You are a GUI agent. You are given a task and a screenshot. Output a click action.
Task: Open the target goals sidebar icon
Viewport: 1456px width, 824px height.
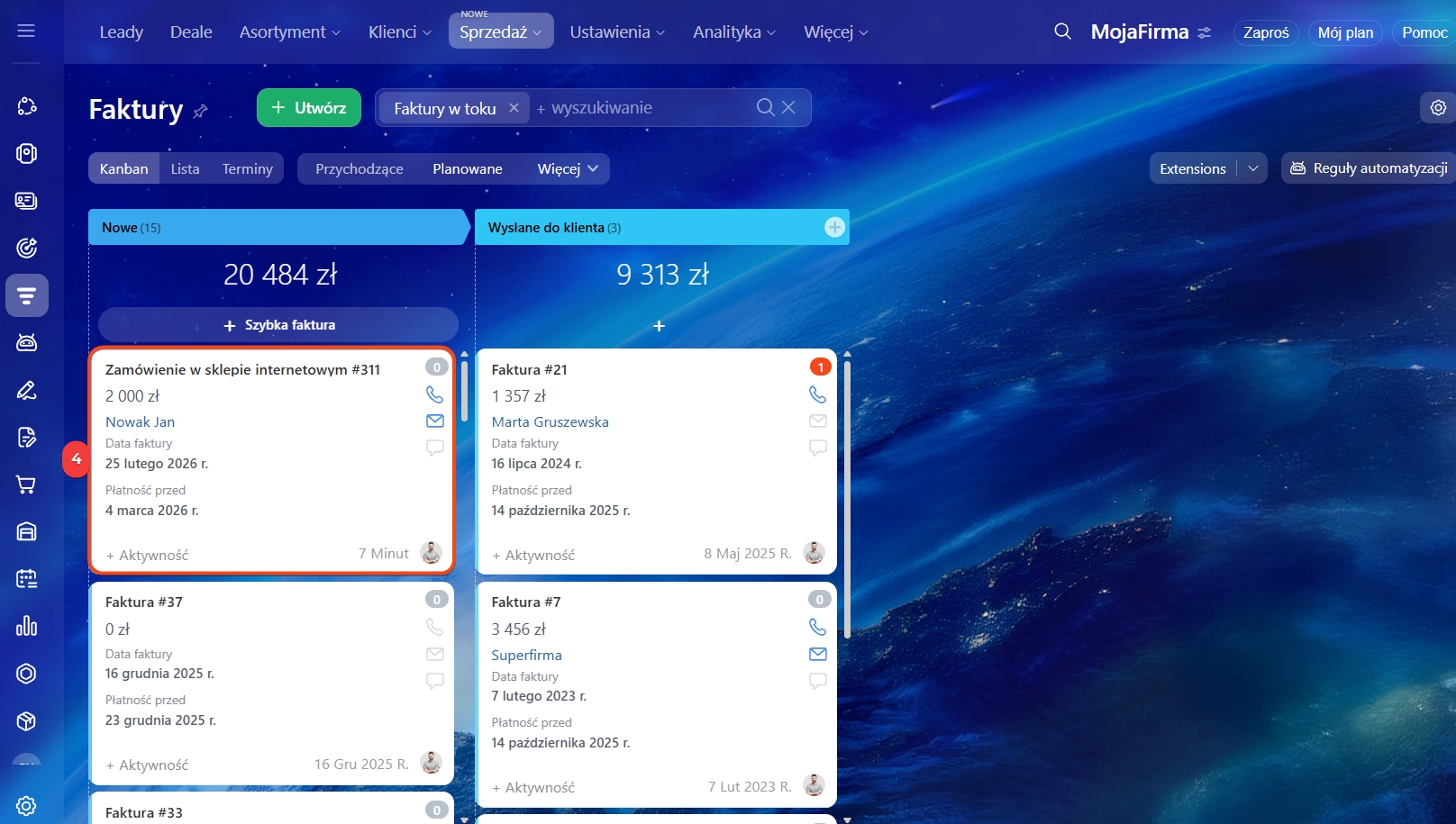[26, 248]
